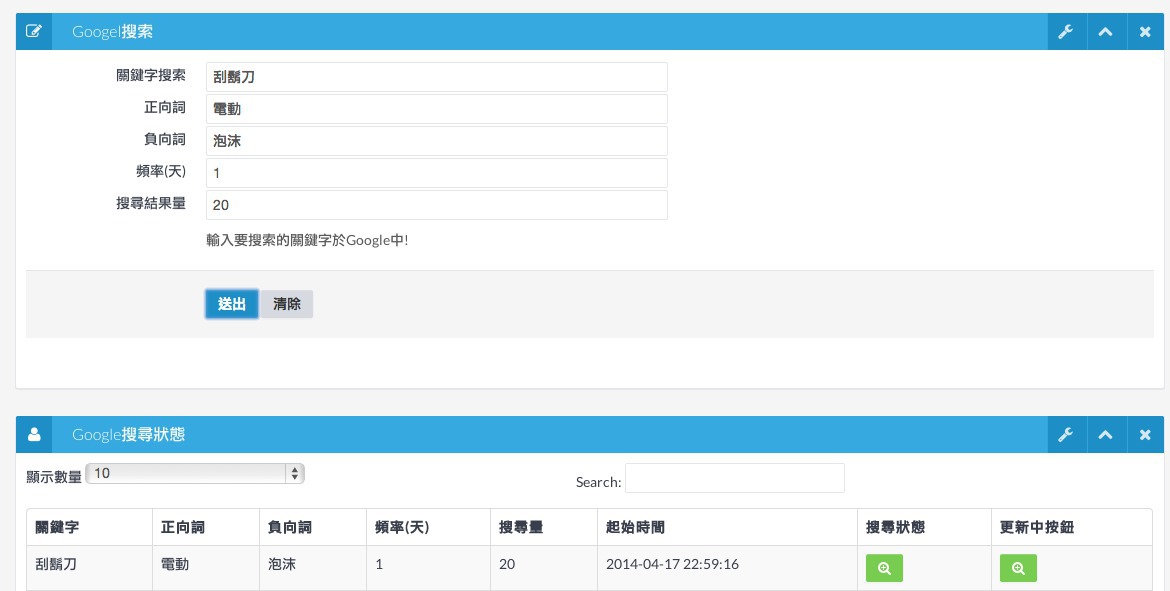The width and height of the screenshot is (1170, 591).
Task: Submit the form with 送出 button
Action: pos(232,304)
